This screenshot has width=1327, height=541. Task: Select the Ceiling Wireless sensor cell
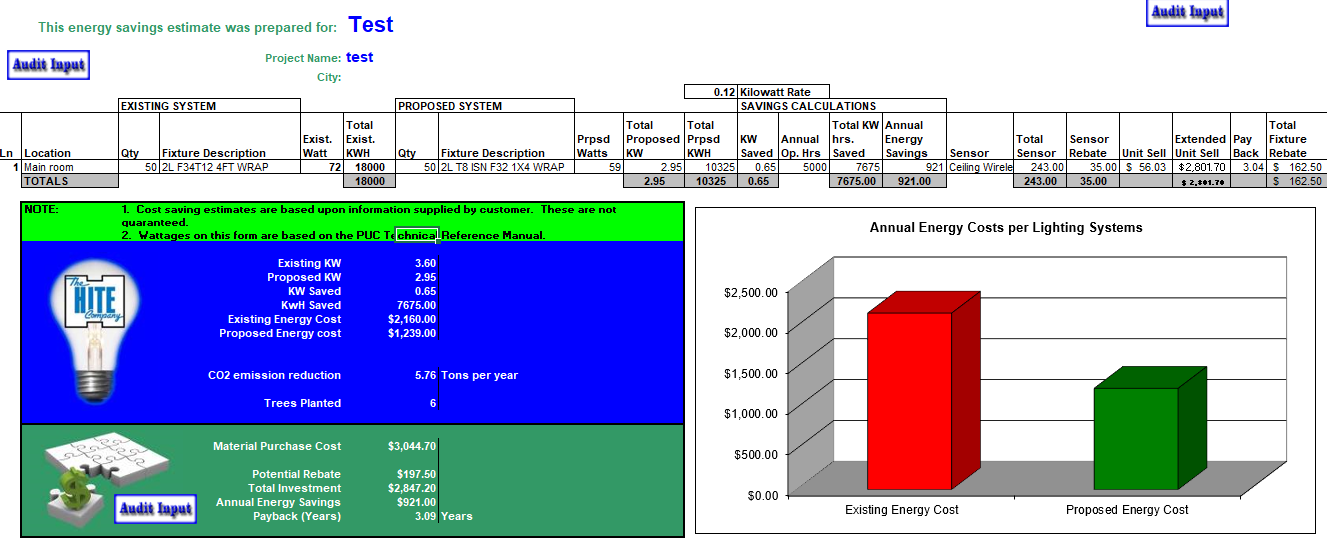coord(980,167)
